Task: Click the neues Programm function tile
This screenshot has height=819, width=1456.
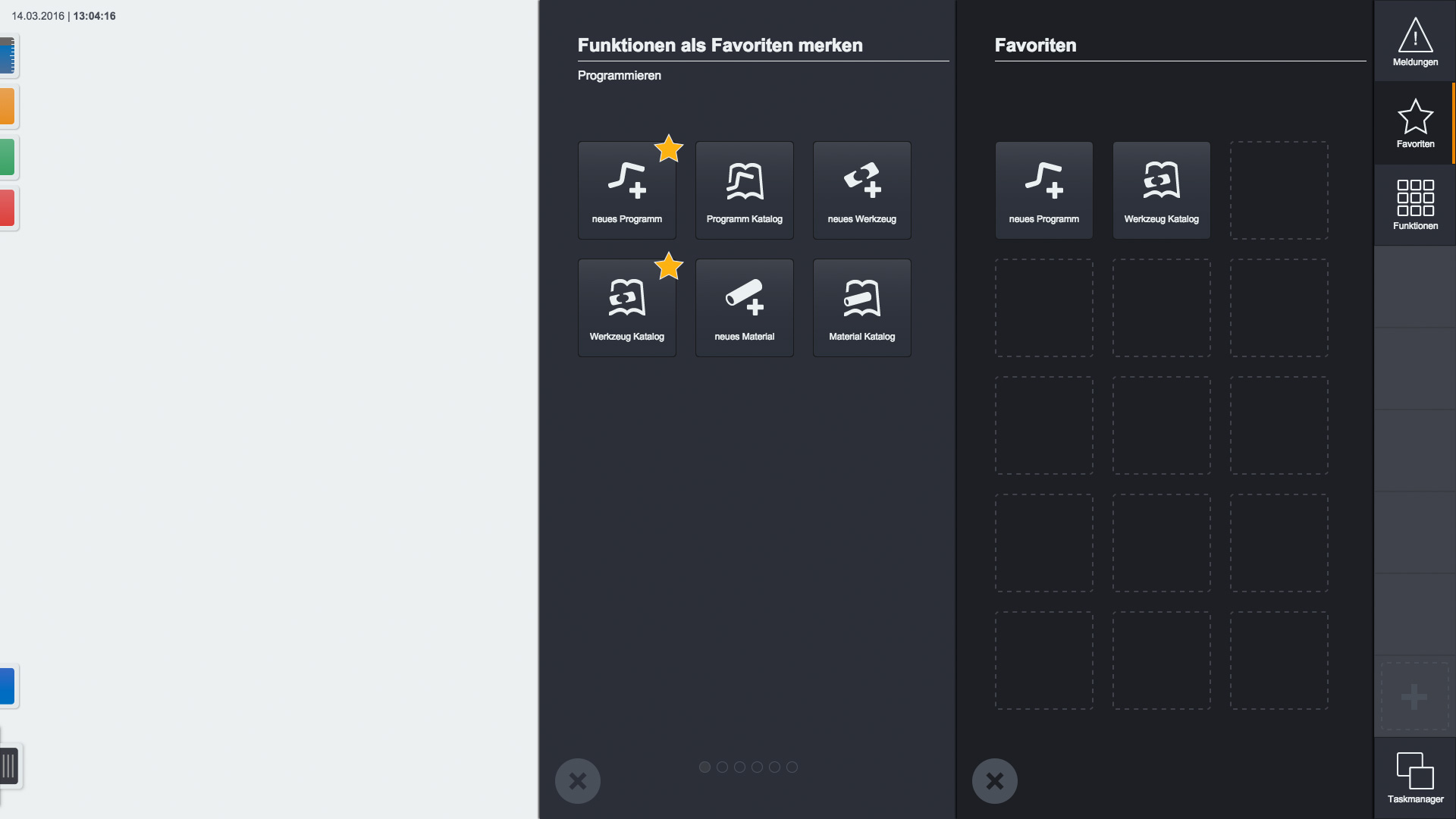Action: [x=626, y=190]
